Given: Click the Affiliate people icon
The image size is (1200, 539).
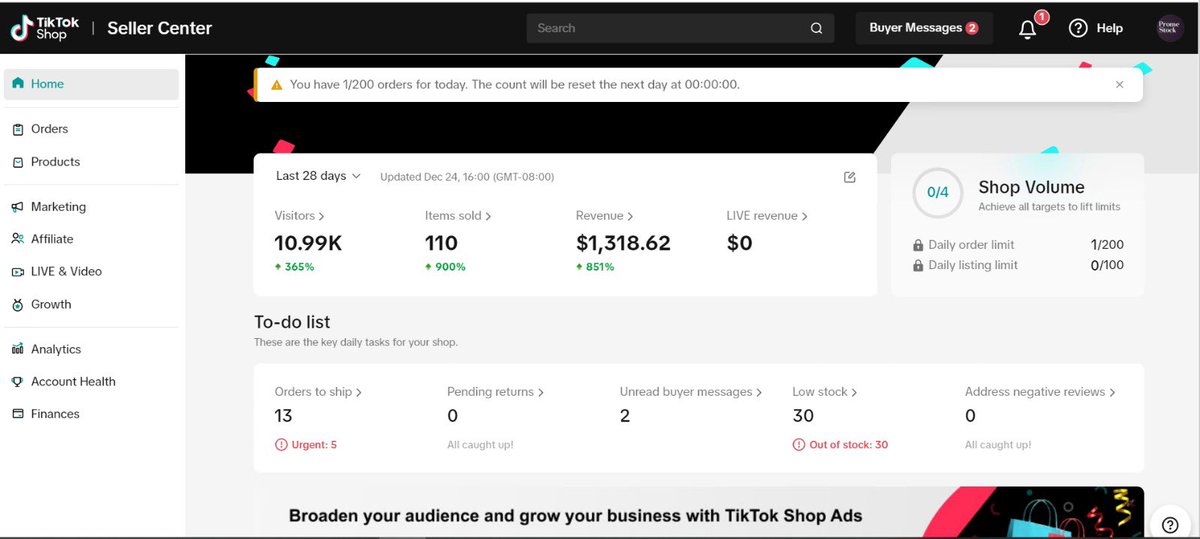Looking at the screenshot, I should pyautogui.click(x=18, y=239).
